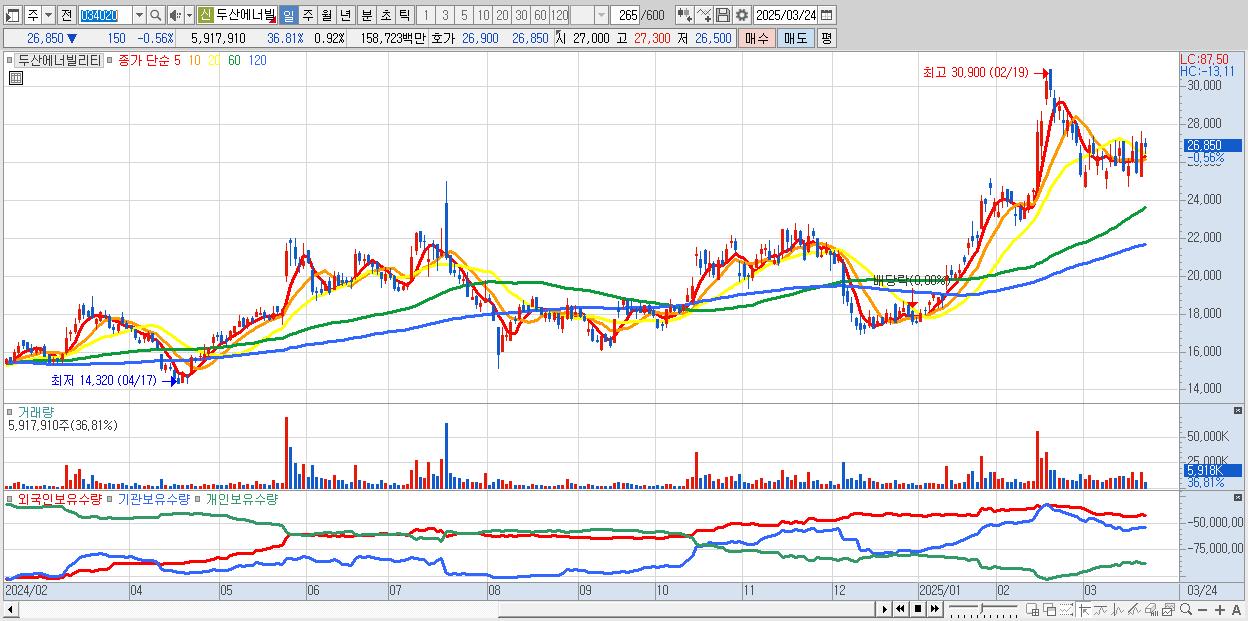Click the letter A text tool icon
1248x621 pixels.
1236,610
